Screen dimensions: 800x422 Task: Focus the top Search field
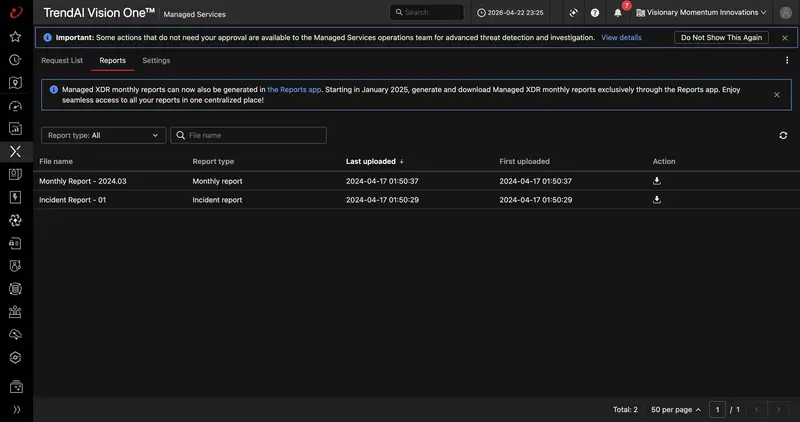(x=427, y=12)
